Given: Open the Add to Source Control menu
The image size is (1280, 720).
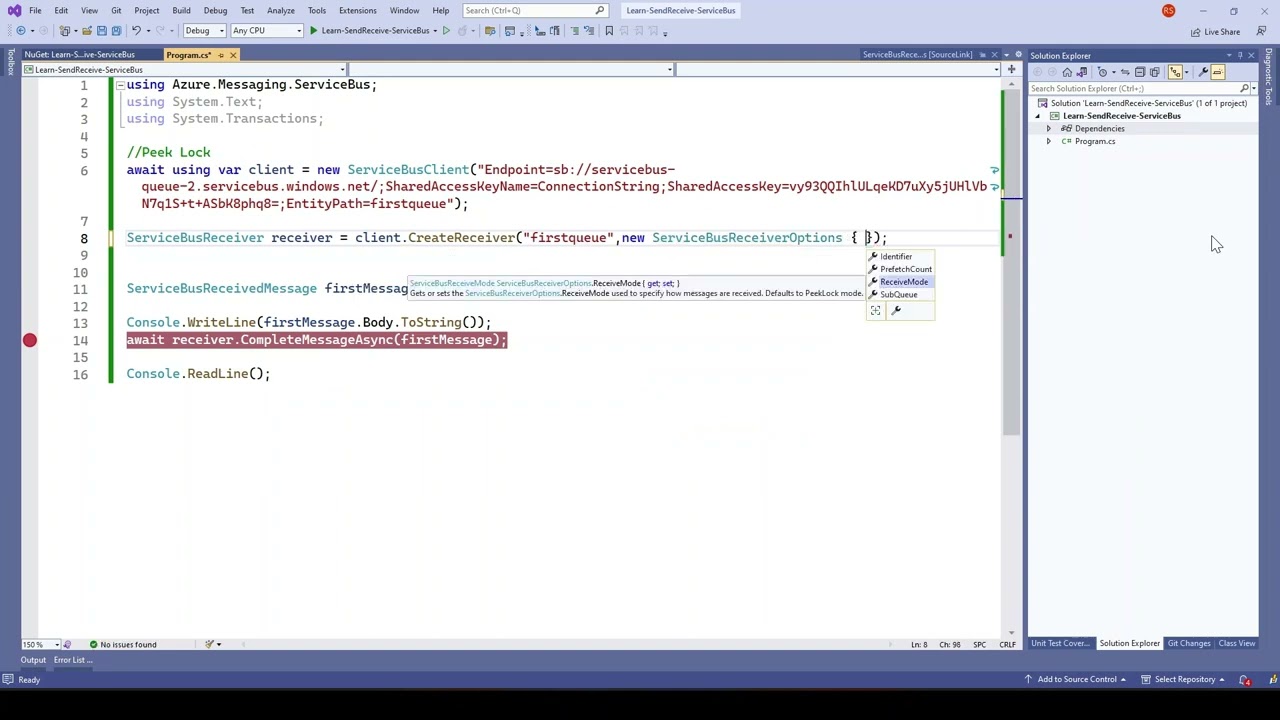Looking at the screenshot, I should (1076, 680).
